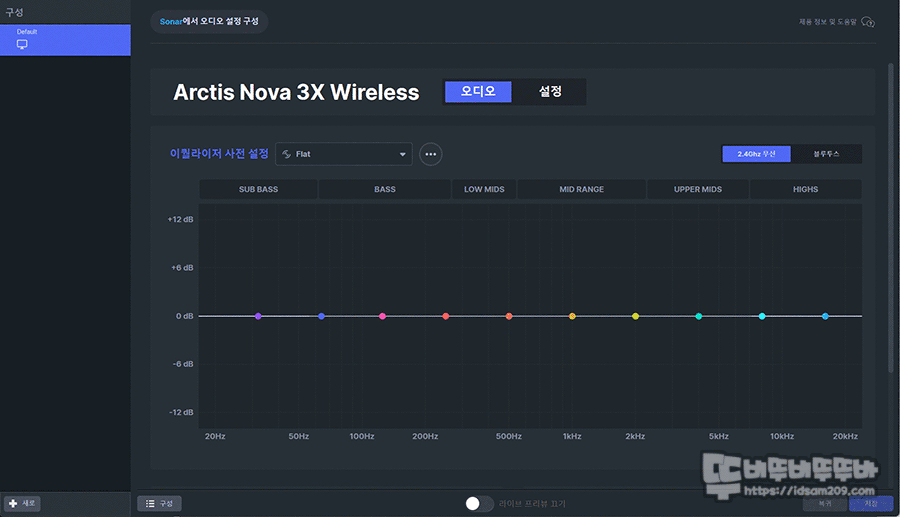Select the 블루투스 mode tab
The image size is (900, 517).
tap(826, 154)
